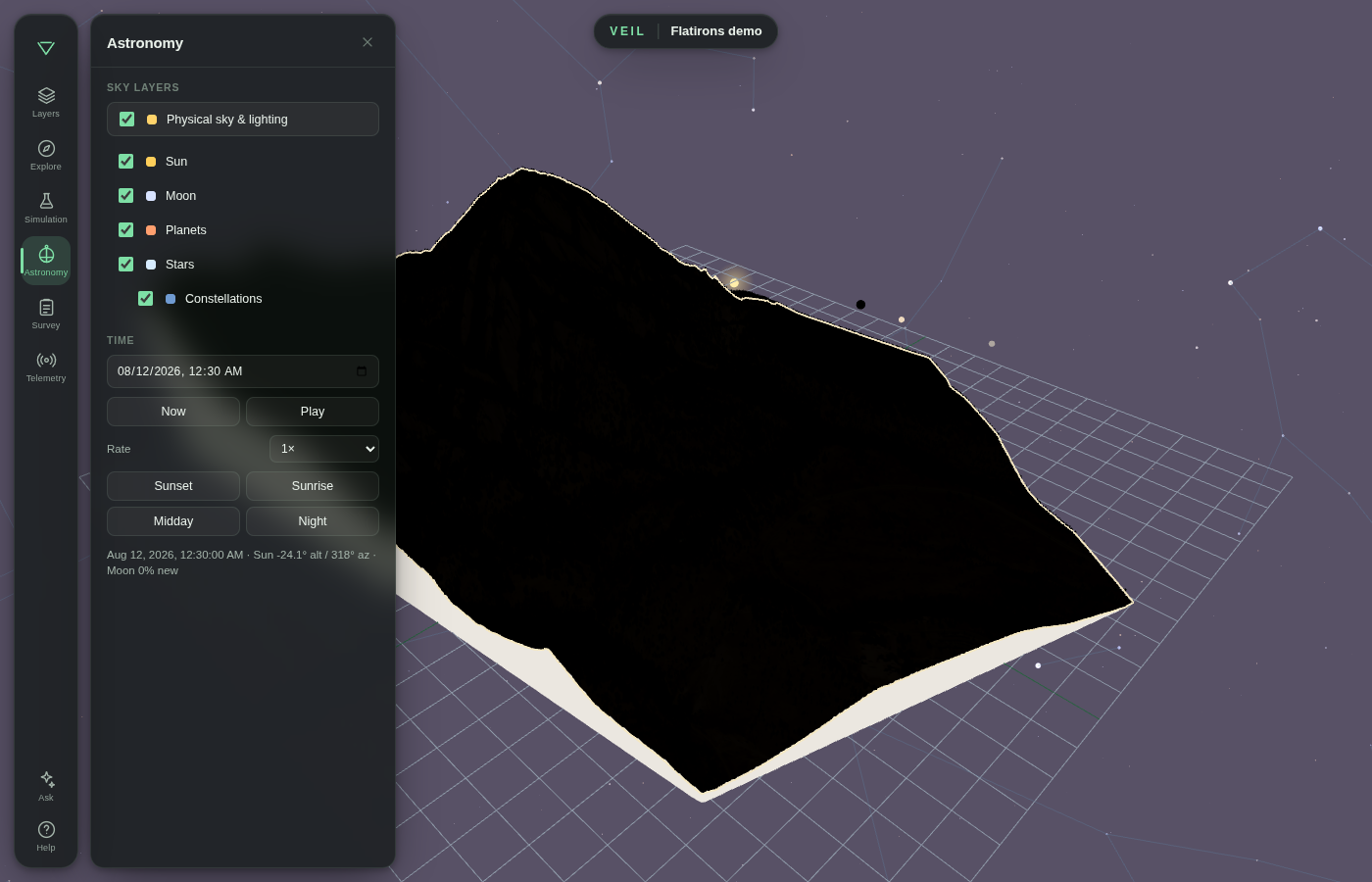The width and height of the screenshot is (1372, 882).
Task: Disable the Stars layer checkbox
Action: pyautogui.click(x=126, y=265)
